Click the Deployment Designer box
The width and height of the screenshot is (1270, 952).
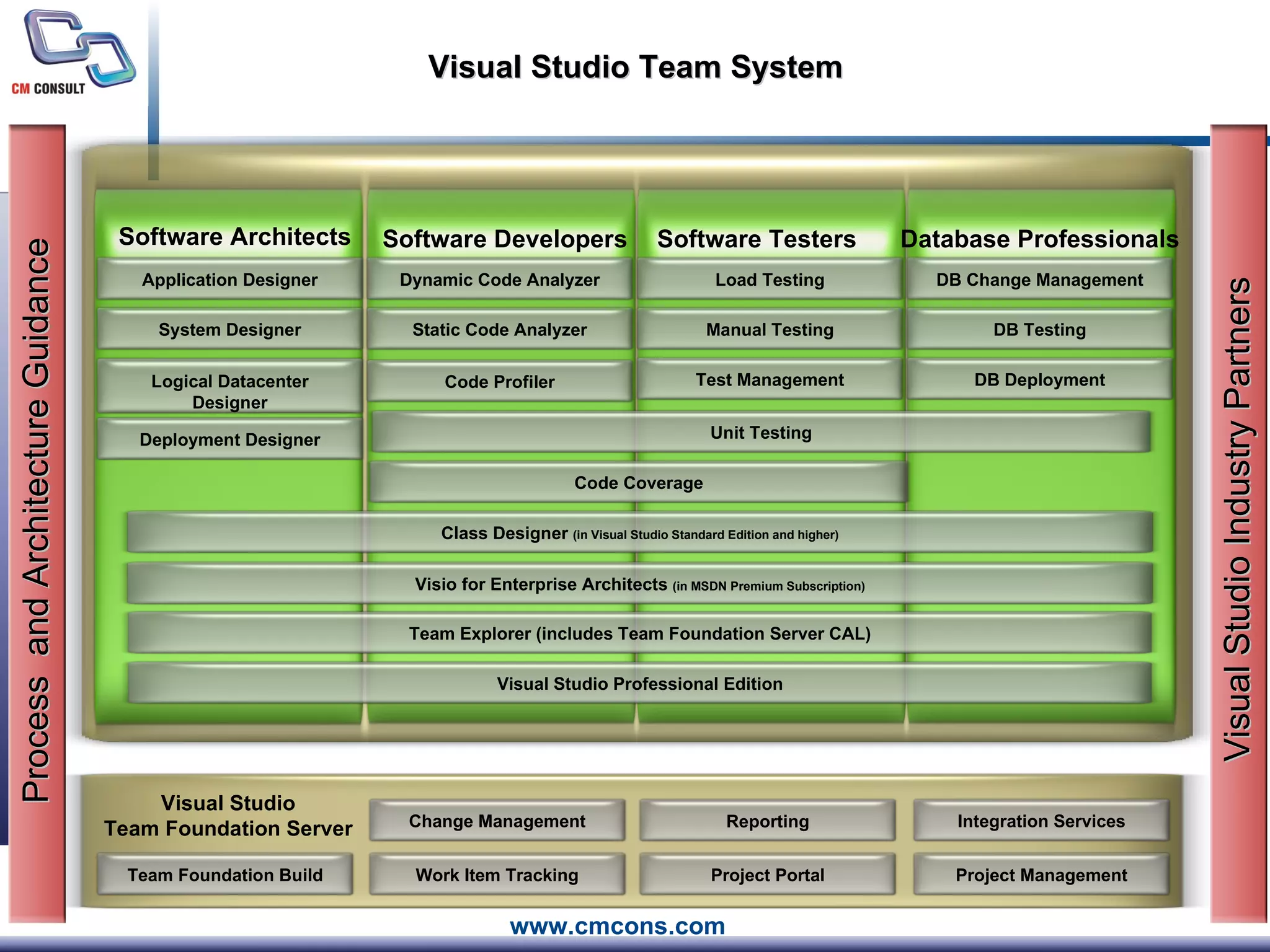coord(229,439)
